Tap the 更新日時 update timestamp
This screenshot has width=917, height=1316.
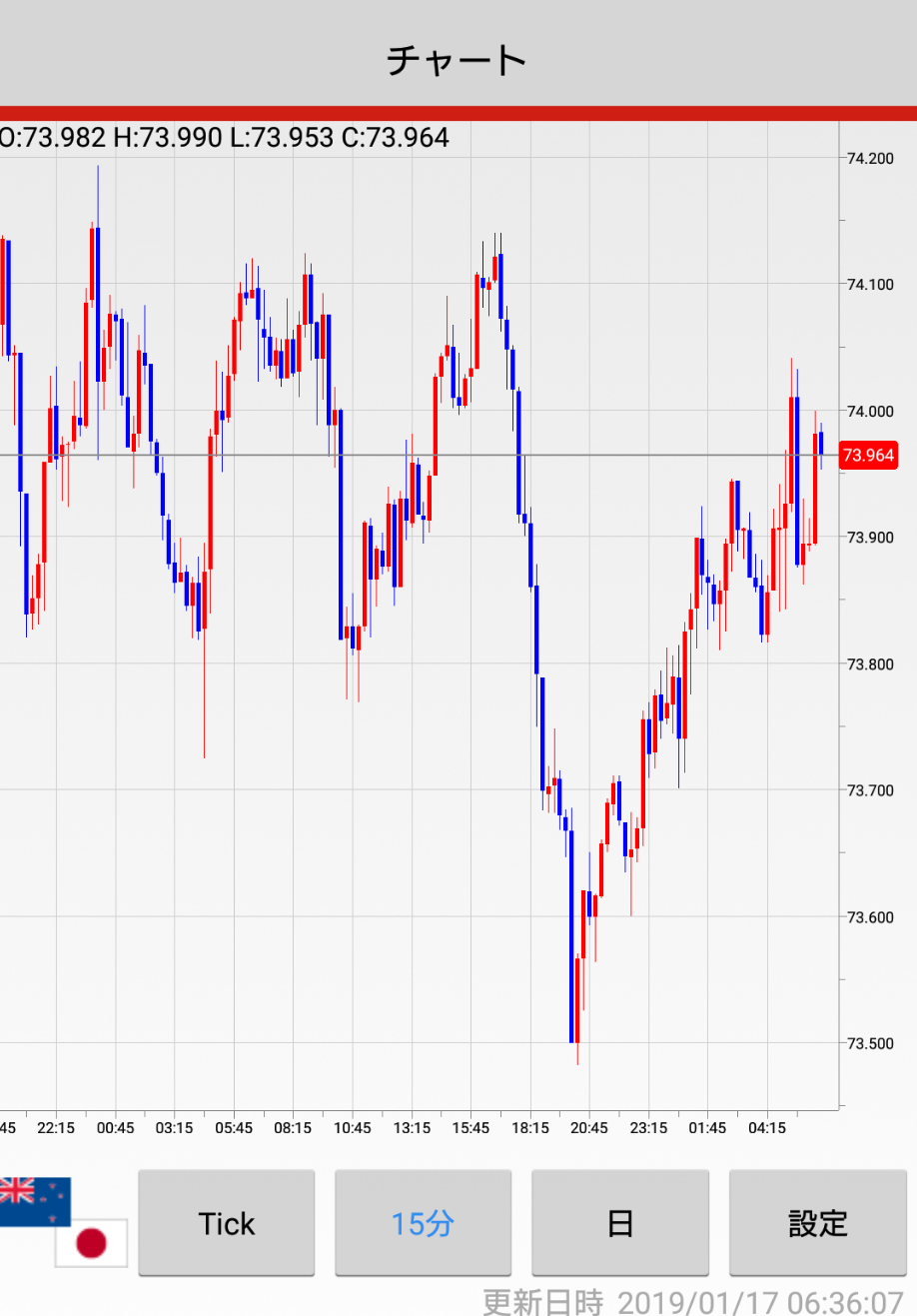click(693, 1302)
